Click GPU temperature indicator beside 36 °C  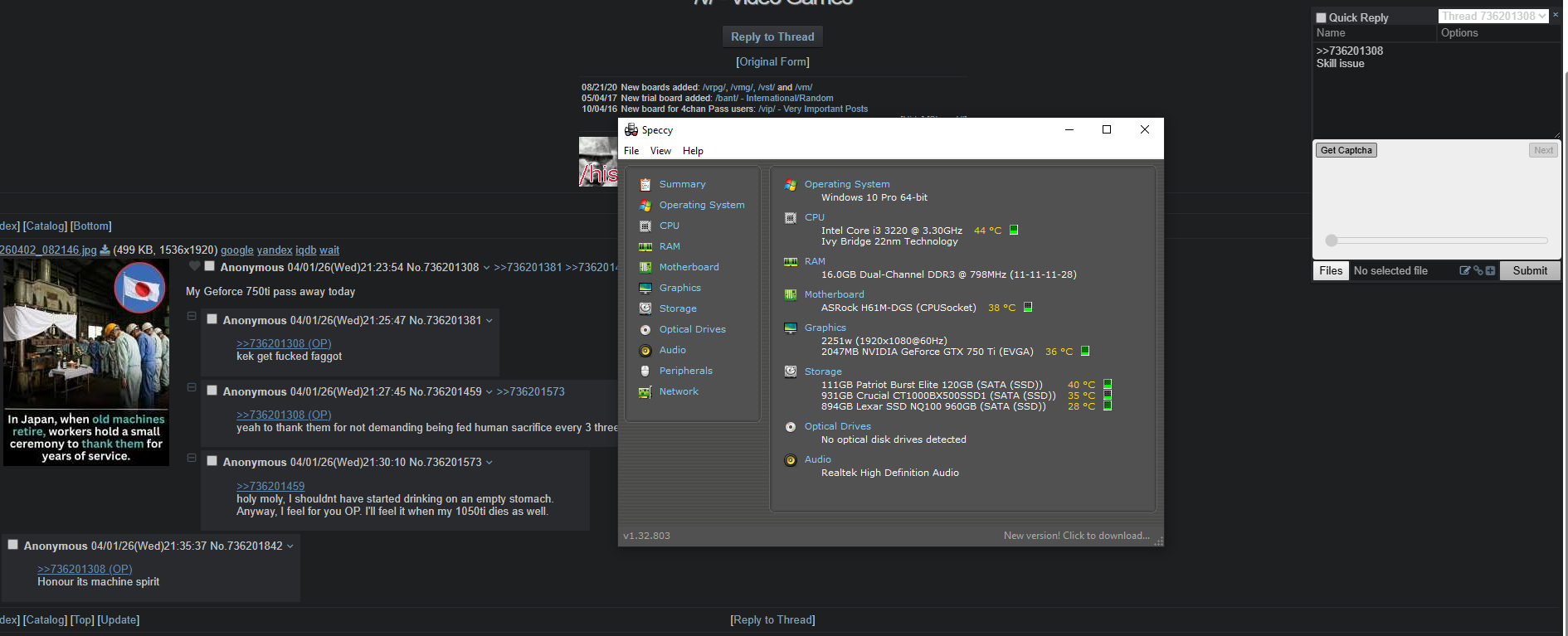[1085, 351]
